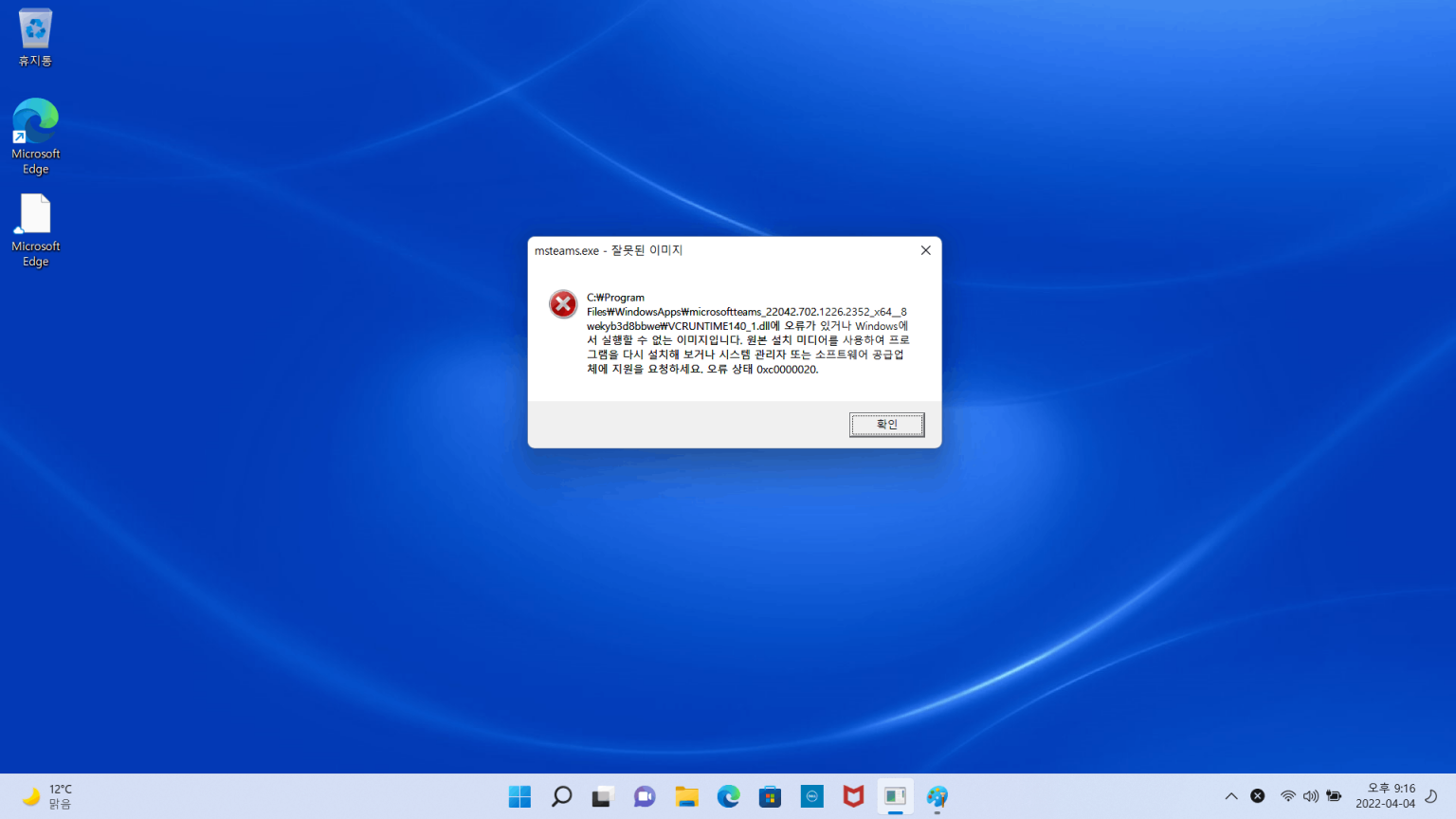Open the Paint app on taskbar
The width and height of the screenshot is (1456, 819).
937,796
